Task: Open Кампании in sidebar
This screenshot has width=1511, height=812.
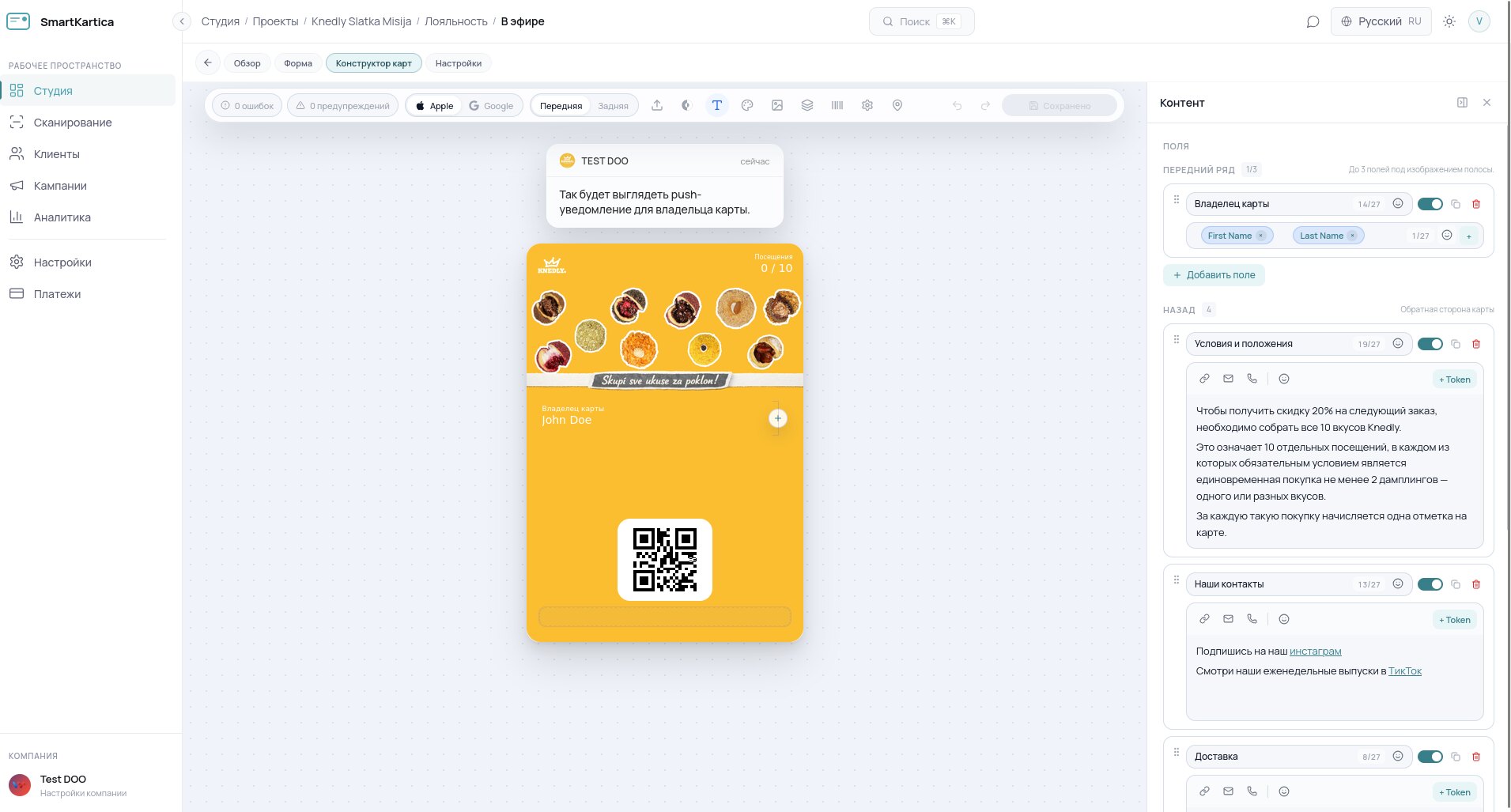Action: click(x=88, y=186)
